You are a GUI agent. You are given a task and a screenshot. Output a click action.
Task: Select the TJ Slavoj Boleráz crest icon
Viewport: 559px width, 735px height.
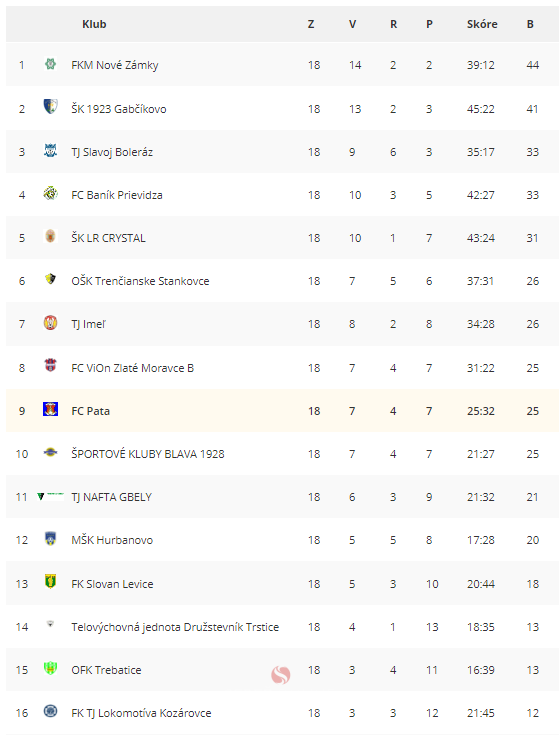point(50,150)
